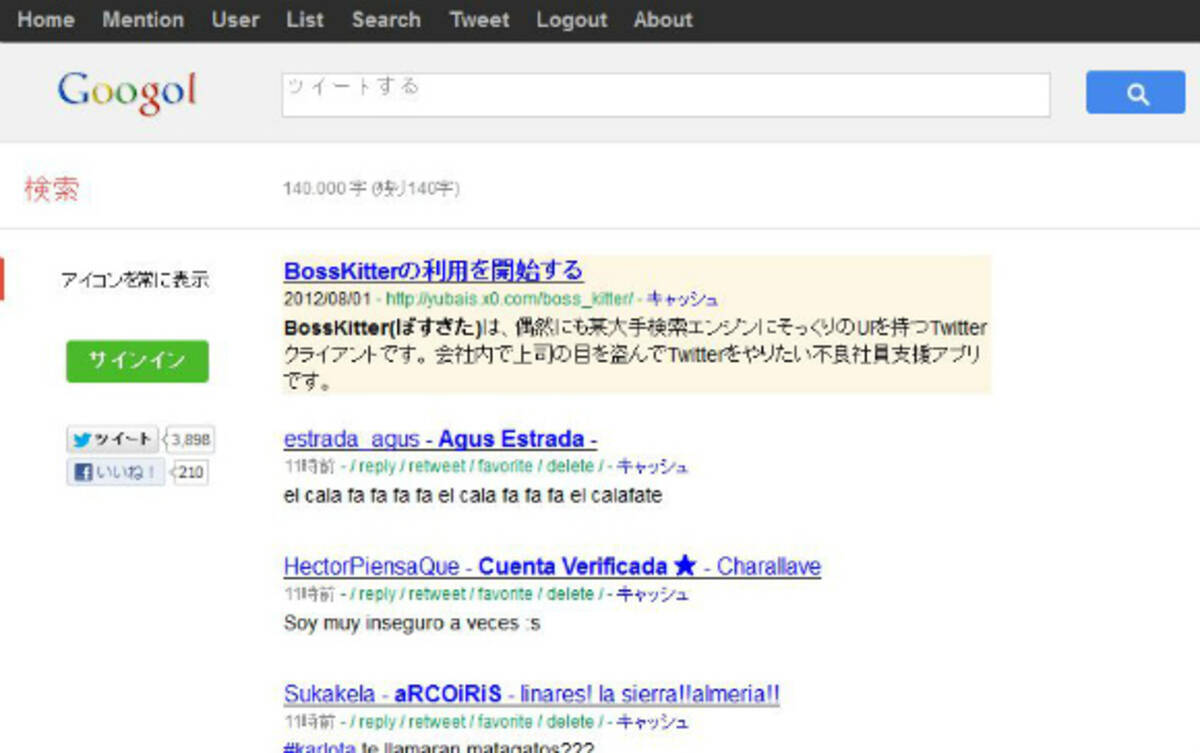Click the 210 like count bubble
The height and width of the screenshot is (753, 1200).
190,472
